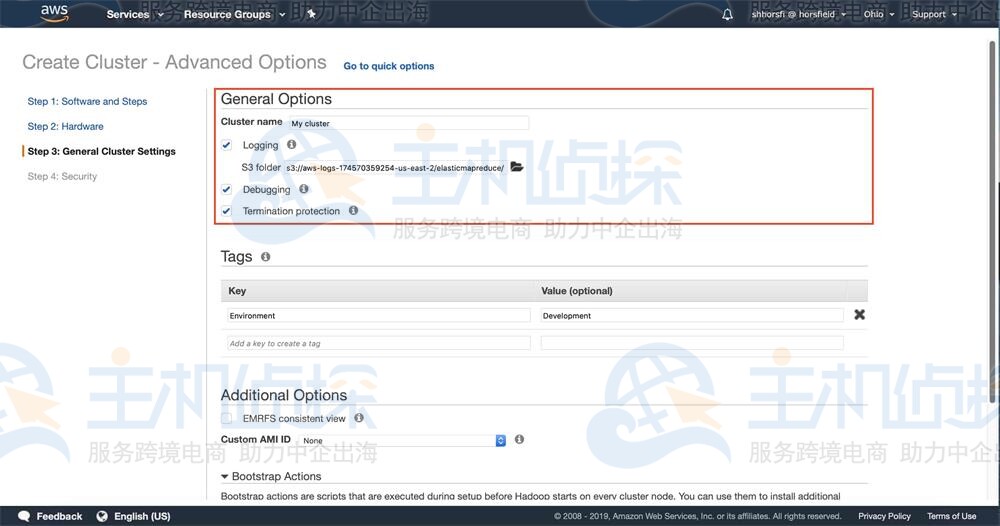Screen dimensions: 1000x526
Task: Click the info icon beside Termination protection
Action: 353,211
